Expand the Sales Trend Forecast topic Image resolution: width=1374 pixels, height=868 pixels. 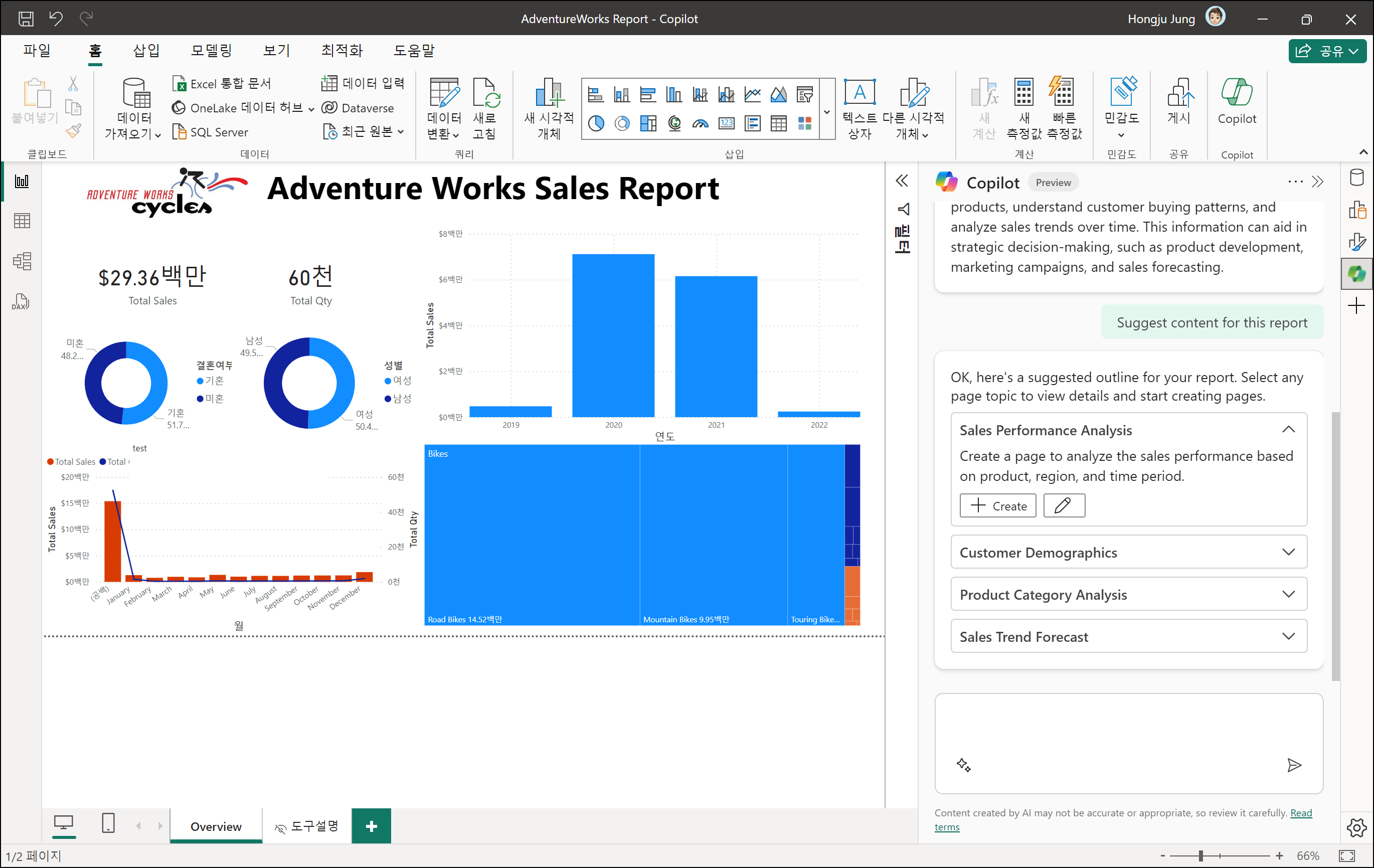pyautogui.click(x=1288, y=636)
